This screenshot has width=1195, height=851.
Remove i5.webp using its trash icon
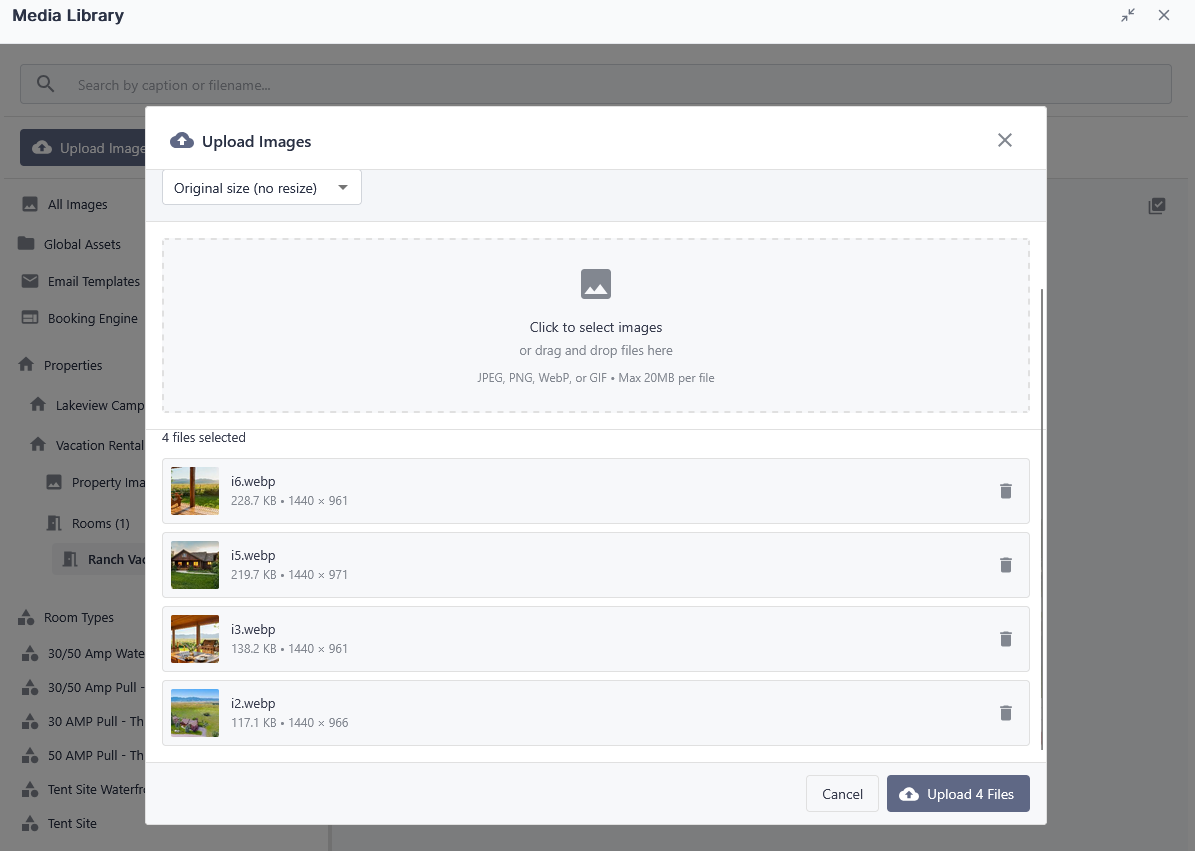(1006, 565)
